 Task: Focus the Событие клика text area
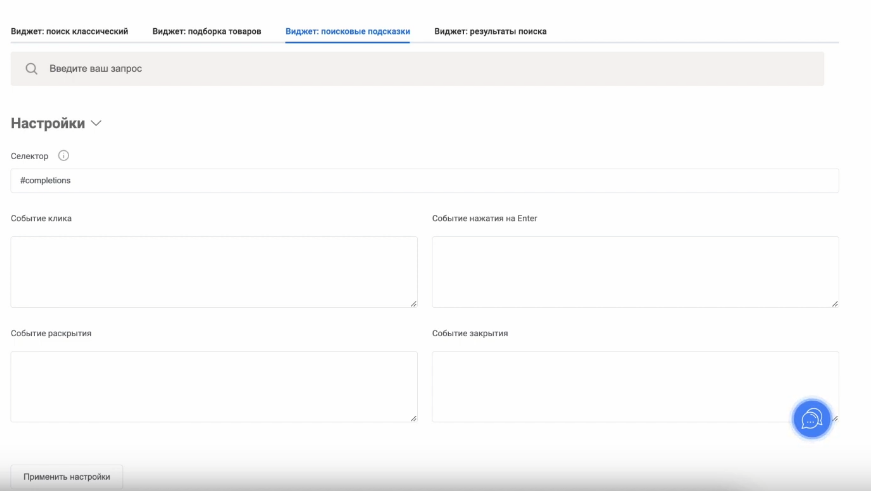tap(213, 271)
